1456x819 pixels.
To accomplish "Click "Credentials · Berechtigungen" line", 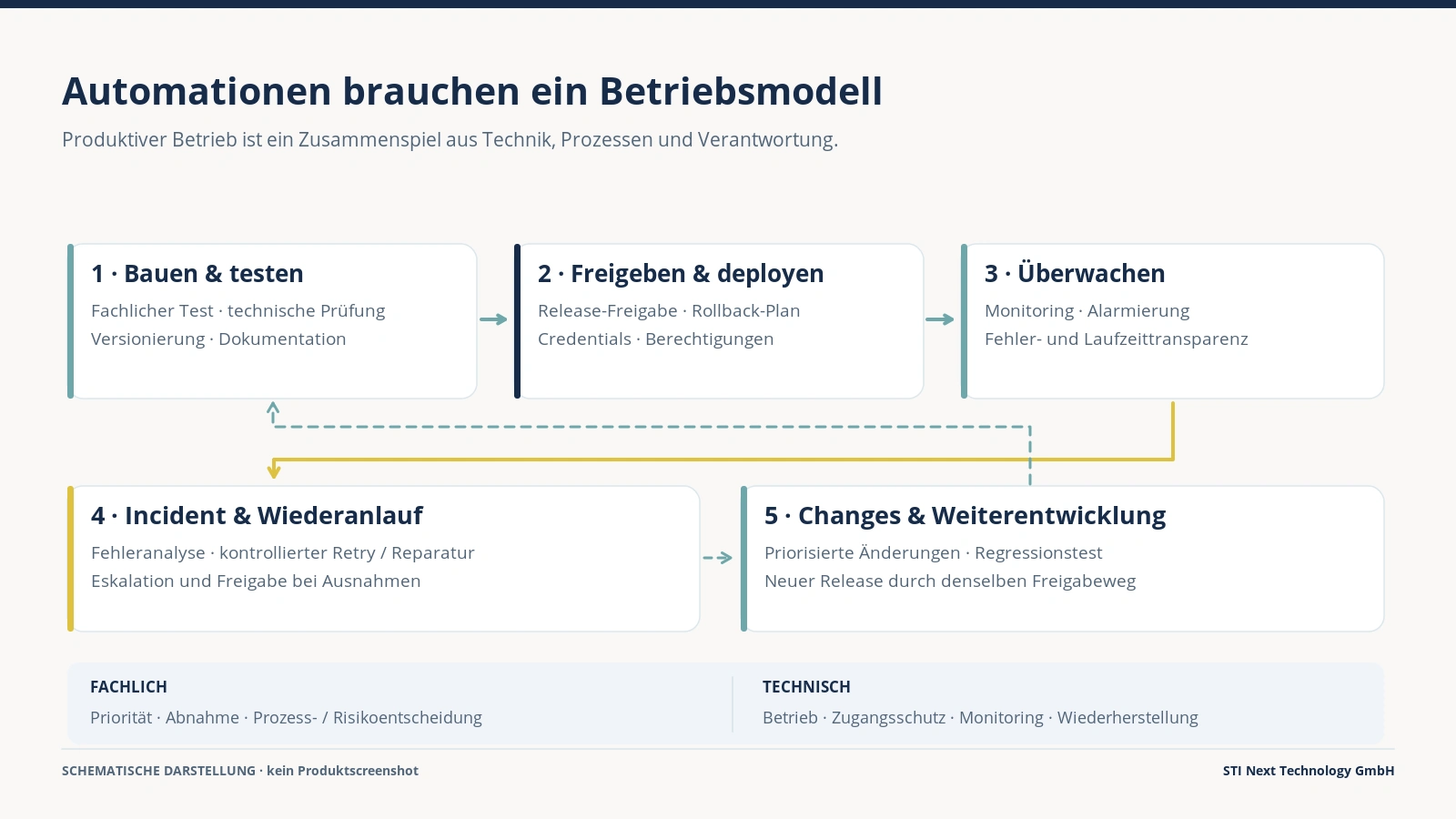I will [x=656, y=339].
